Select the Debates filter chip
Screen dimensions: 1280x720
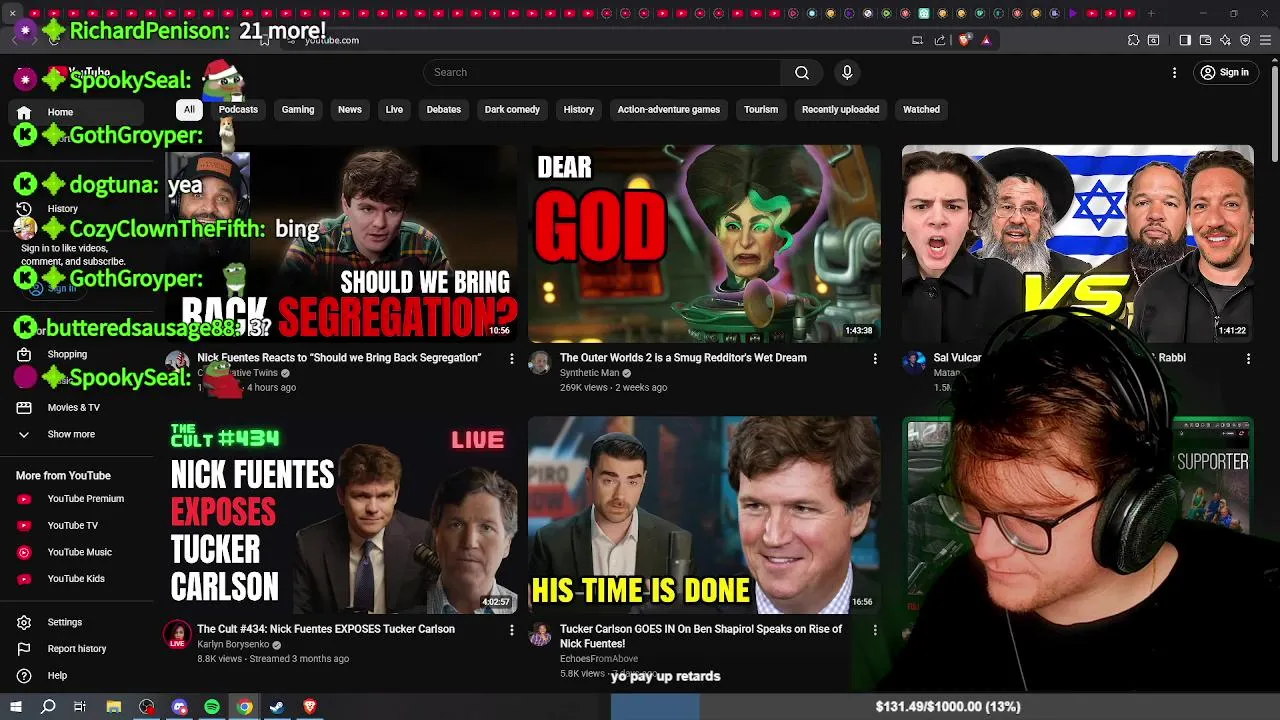[444, 109]
